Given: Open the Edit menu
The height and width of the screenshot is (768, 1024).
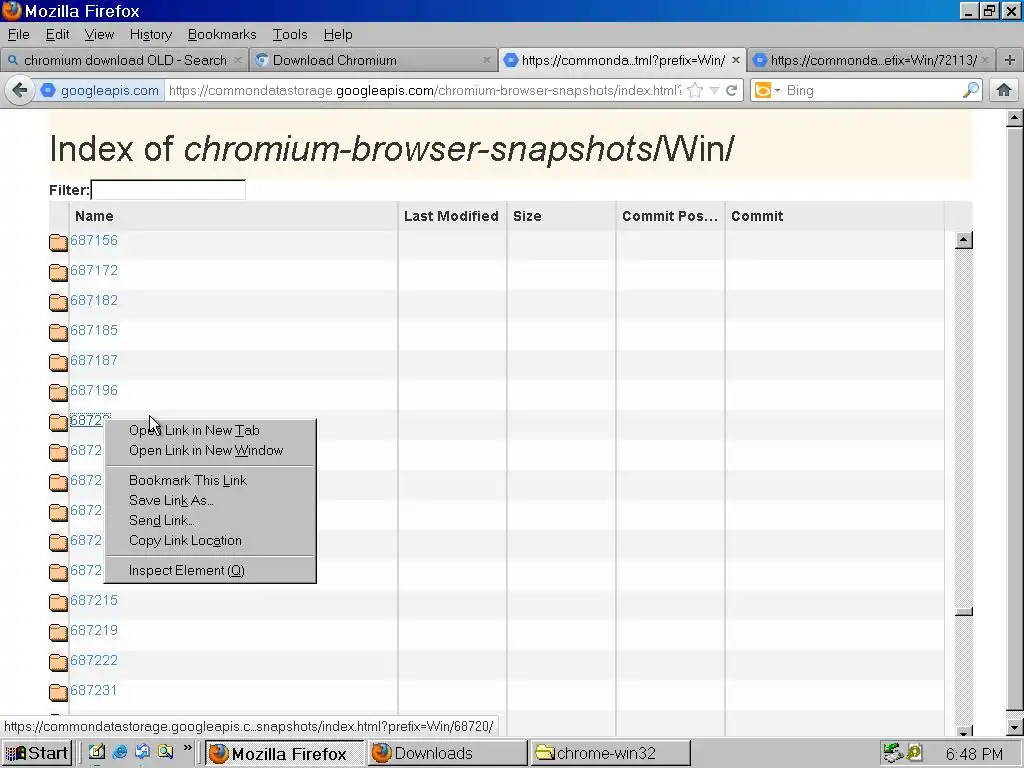Looking at the screenshot, I should (x=57, y=35).
